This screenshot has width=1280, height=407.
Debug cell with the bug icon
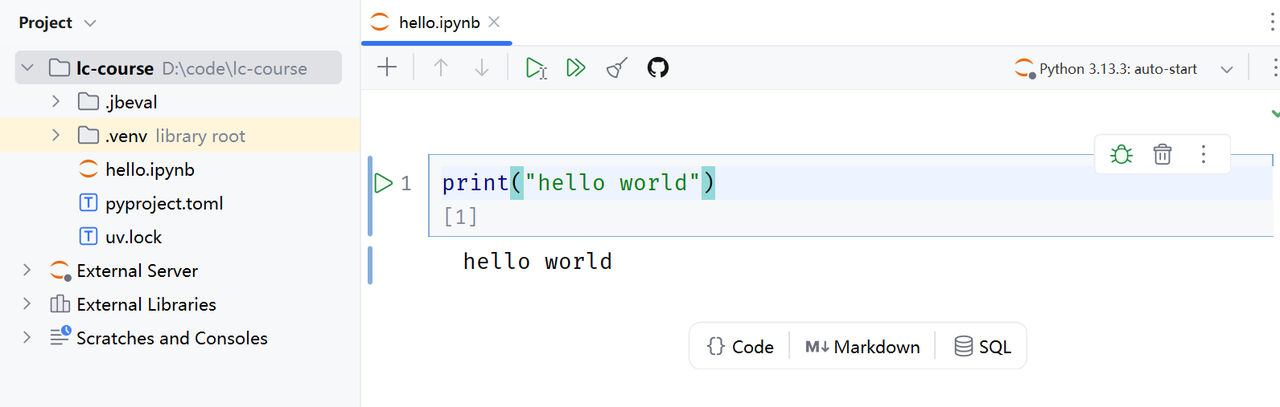[x=1121, y=154]
